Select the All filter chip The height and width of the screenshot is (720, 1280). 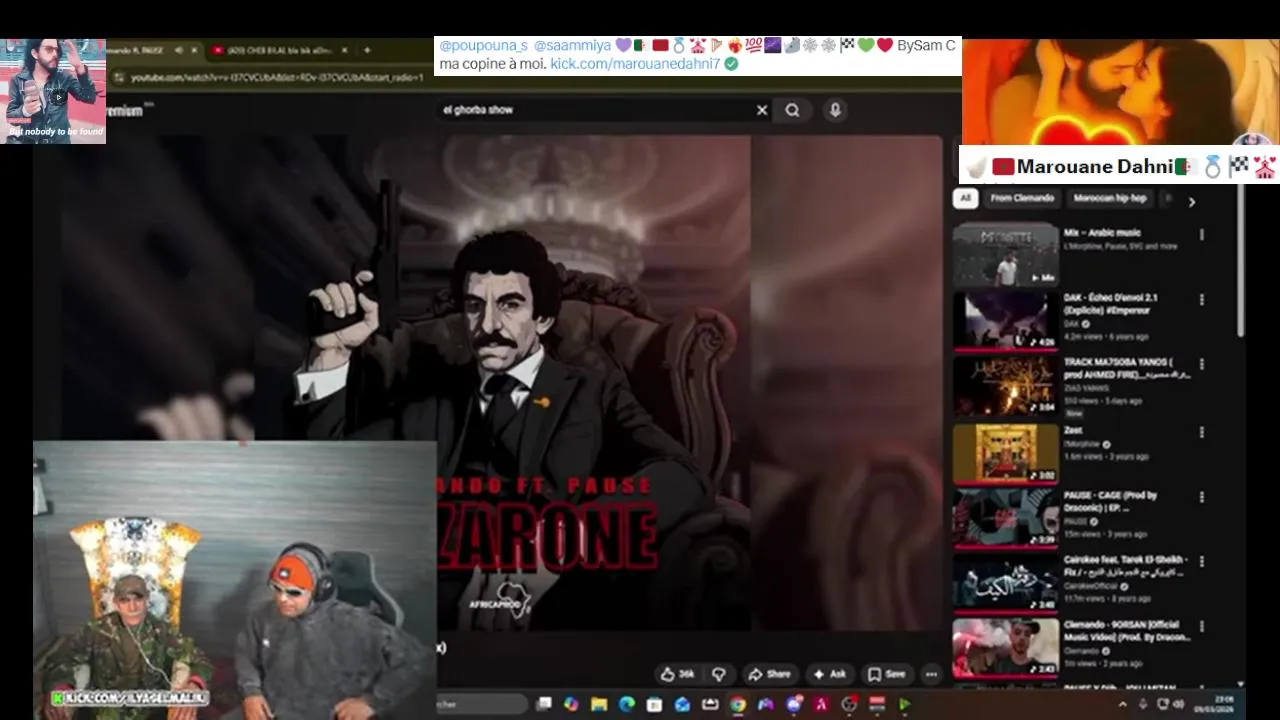[x=965, y=198]
